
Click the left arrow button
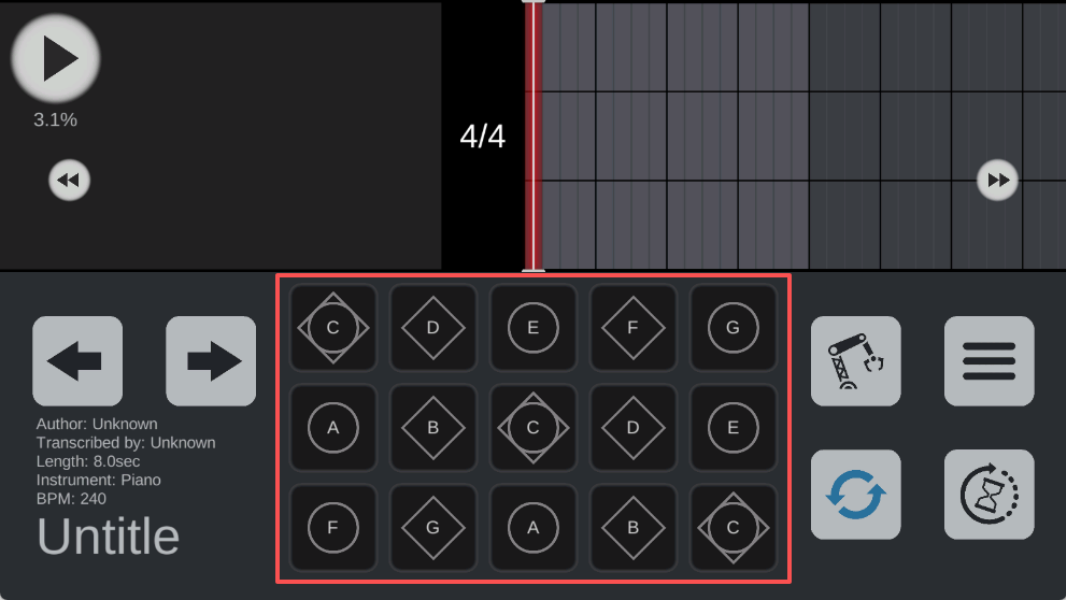click(x=78, y=361)
